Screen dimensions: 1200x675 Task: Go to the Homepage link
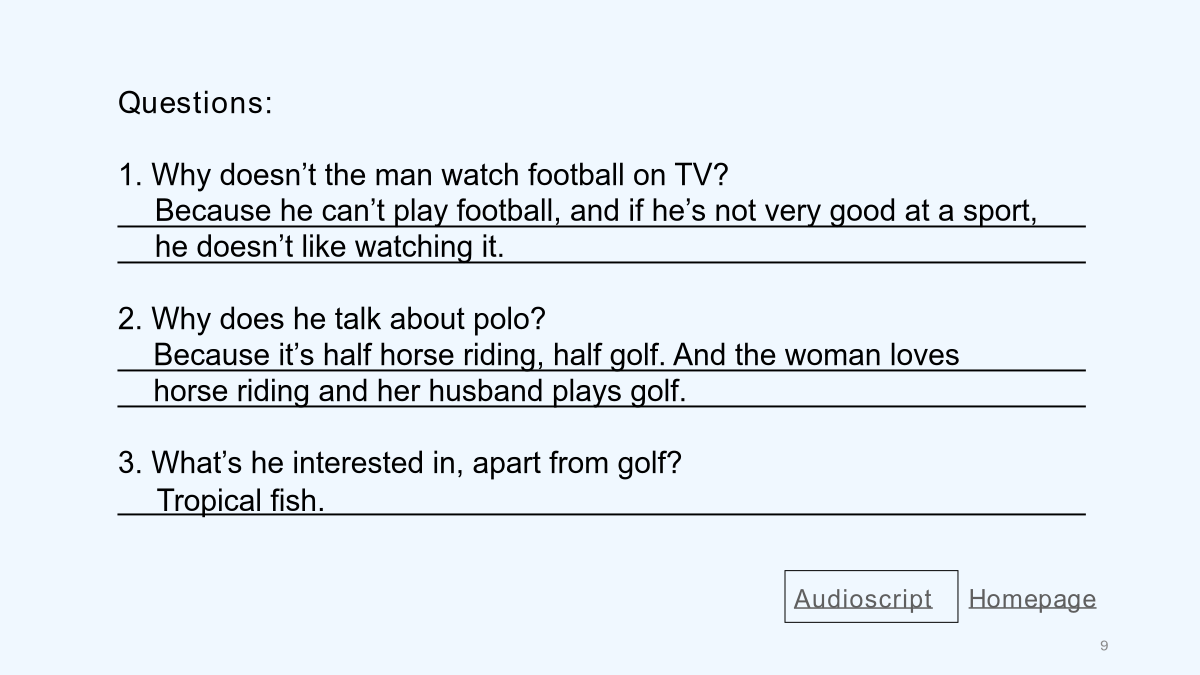1032,598
